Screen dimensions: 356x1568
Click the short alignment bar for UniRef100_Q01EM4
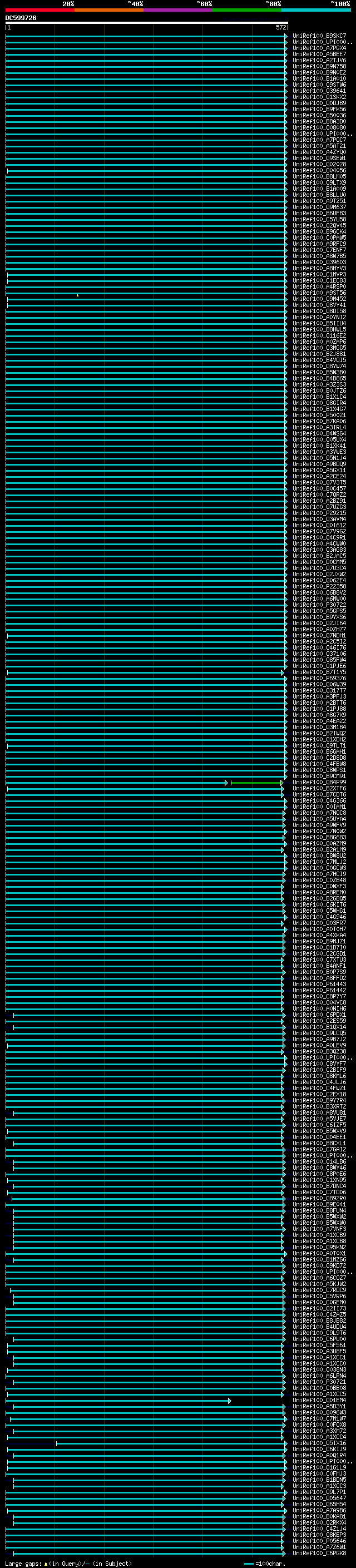(118, 1401)
